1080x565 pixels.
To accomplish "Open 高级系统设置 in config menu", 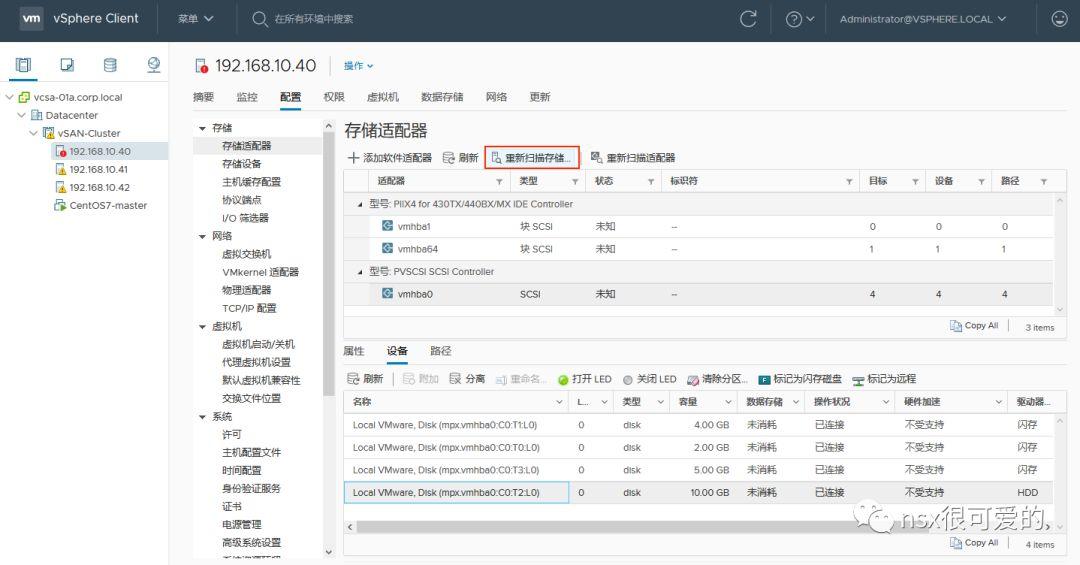I will [x=251, y=543].
